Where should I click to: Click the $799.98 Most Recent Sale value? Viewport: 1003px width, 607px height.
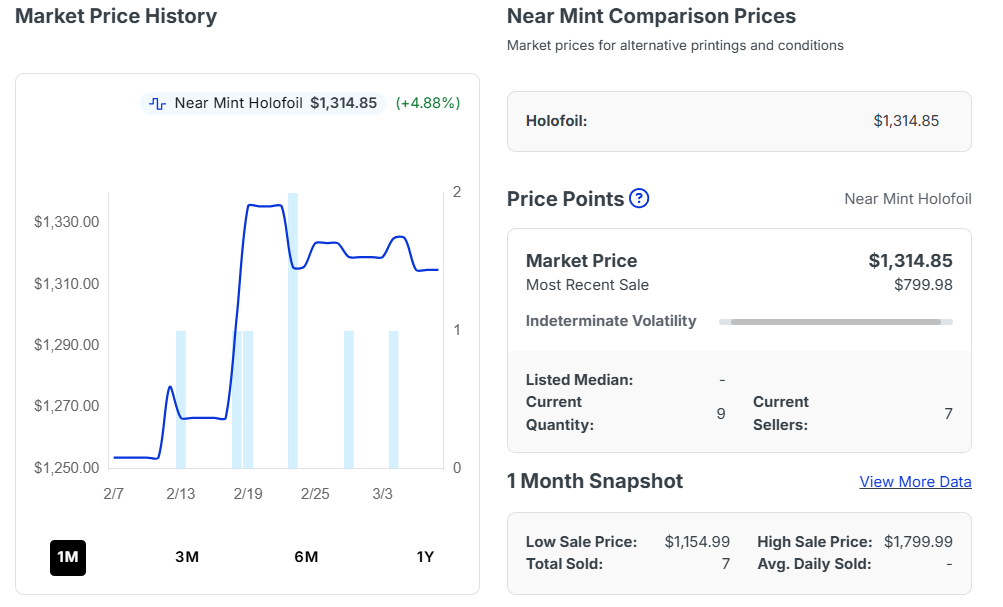pyautogui.click(x=923, y=285)
